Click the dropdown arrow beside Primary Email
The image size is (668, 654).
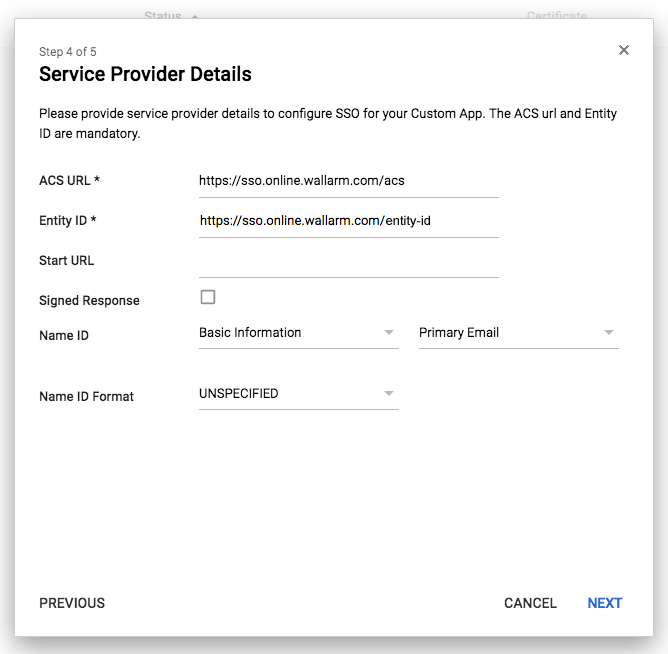pos(609,332)
